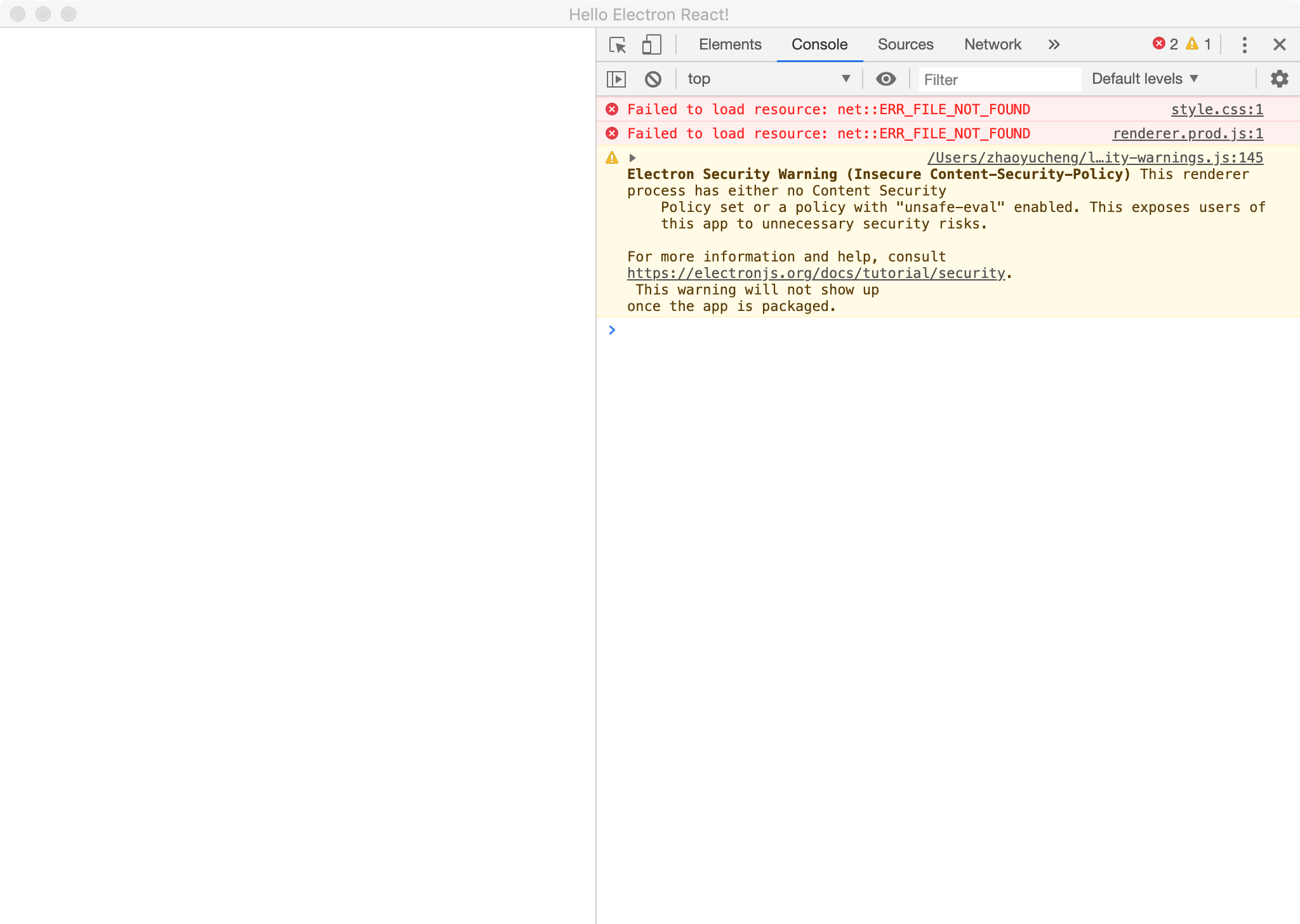Click the Filter text input field
The width and height of the screenshot is (1300, 924).
(x=1000, y=79)
